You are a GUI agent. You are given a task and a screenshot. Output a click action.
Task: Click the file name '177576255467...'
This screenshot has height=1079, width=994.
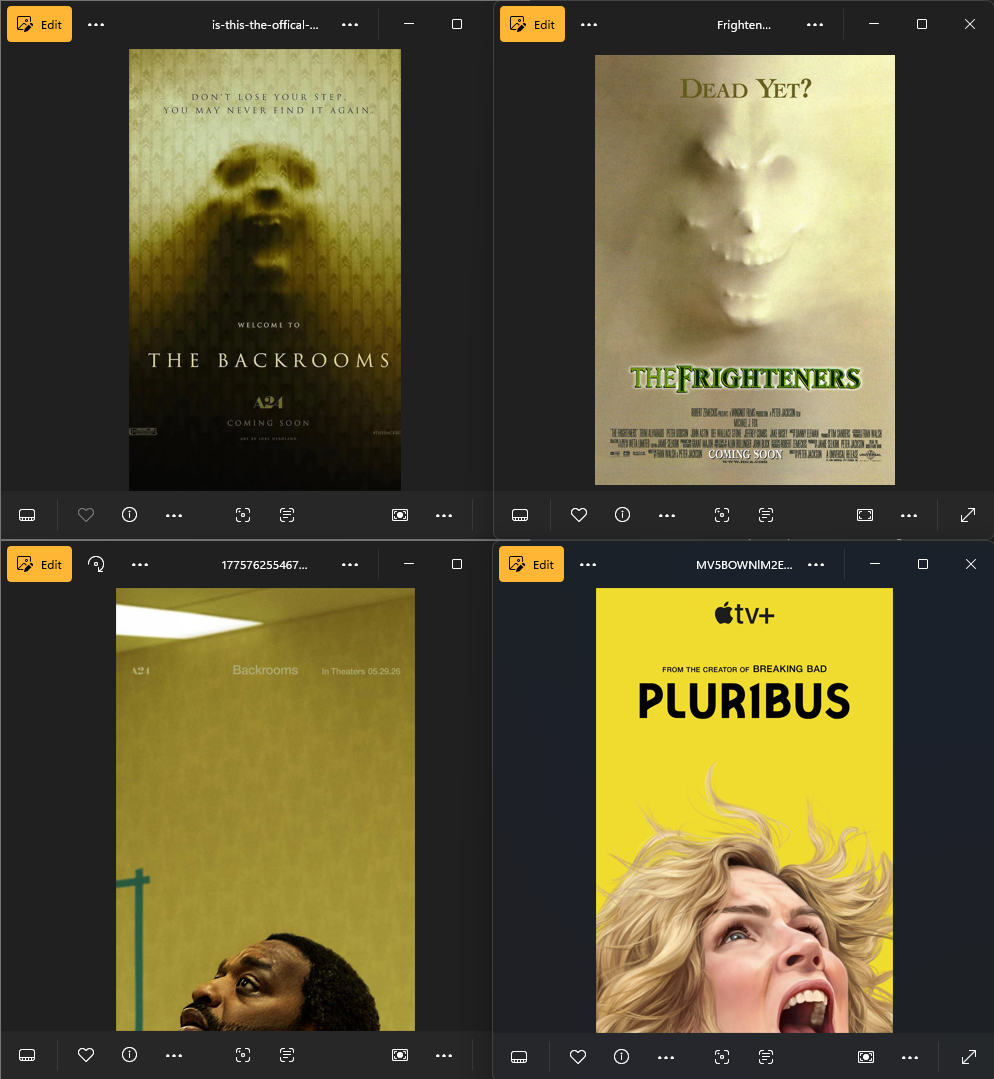point(264,565)
